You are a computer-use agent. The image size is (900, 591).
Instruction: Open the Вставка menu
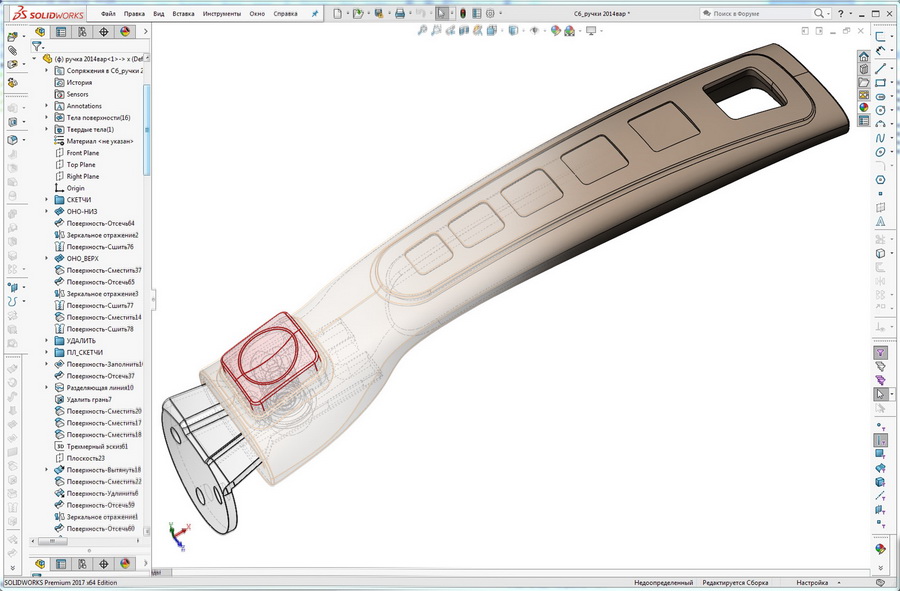[x=183, y=14]
